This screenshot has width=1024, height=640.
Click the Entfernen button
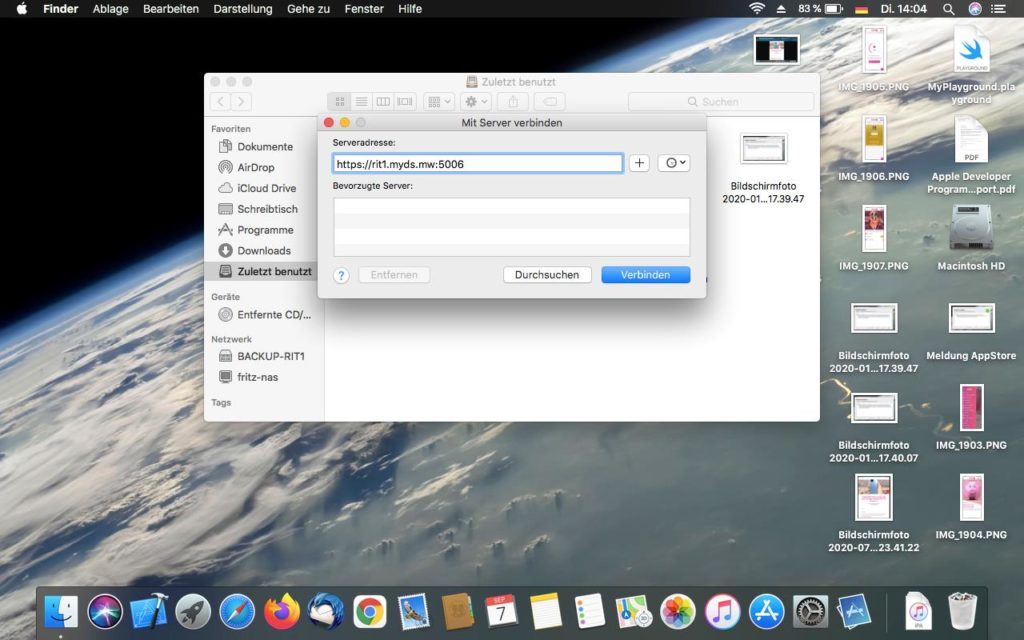[394, 275]
